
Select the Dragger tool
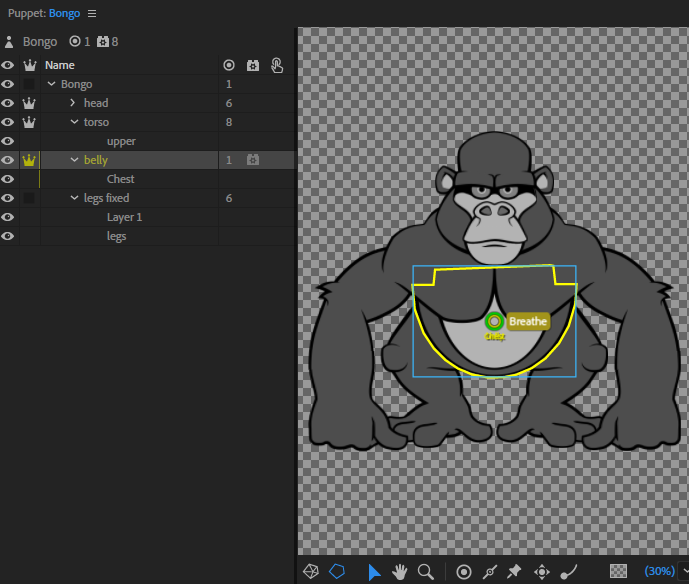(x=541, y=572)
